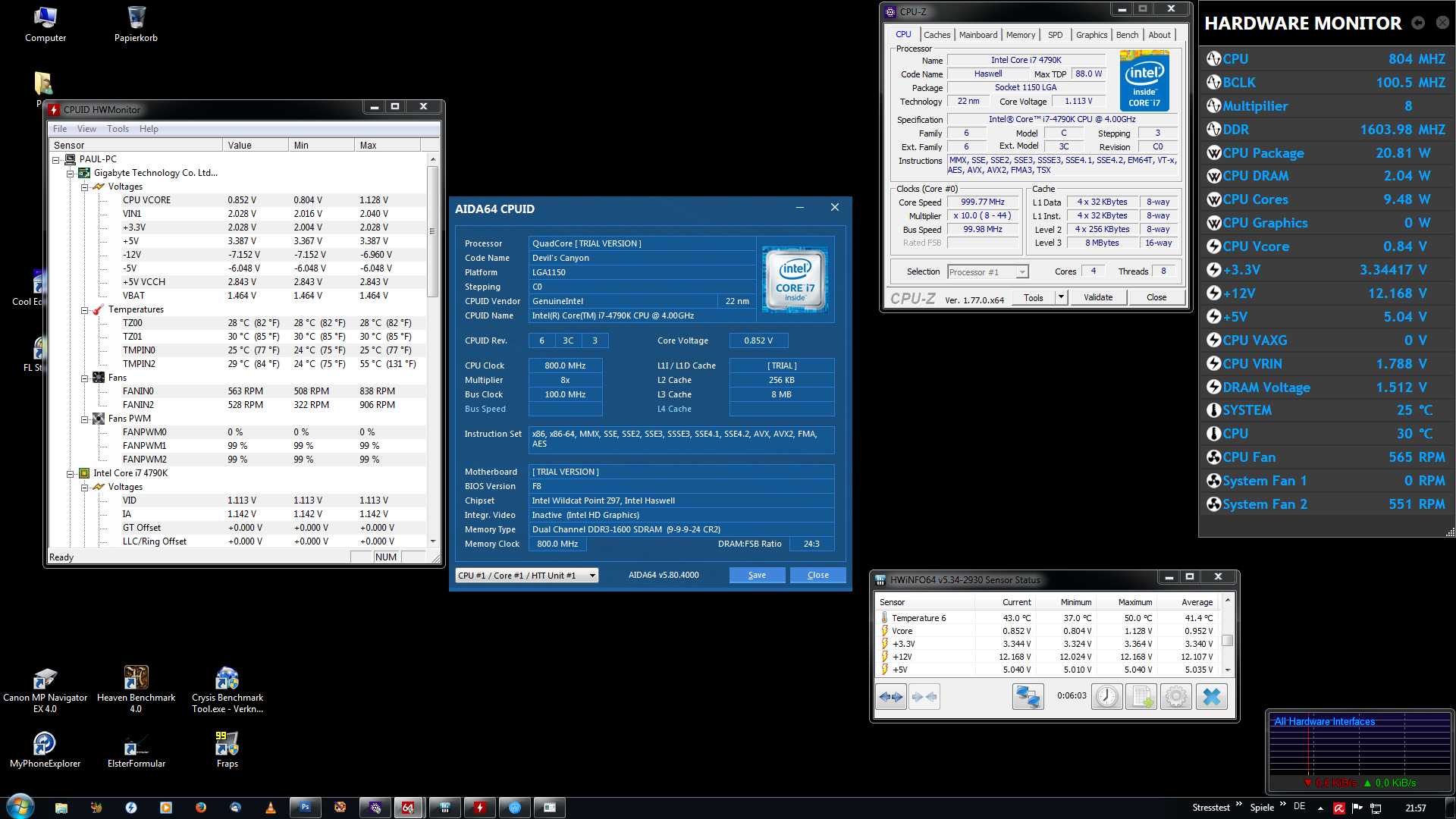Open the HWMonitor Tools menu
The height and width of the screenshot is (819, 1456).
coord(118,129)
